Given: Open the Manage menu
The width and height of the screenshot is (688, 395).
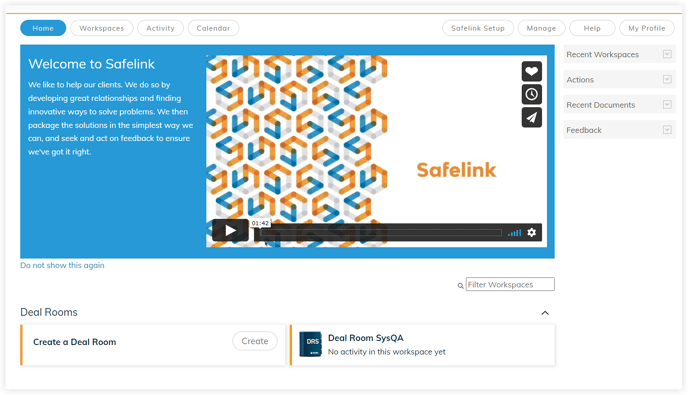Looking at the screenshot, I should click(x=541, y=28).
